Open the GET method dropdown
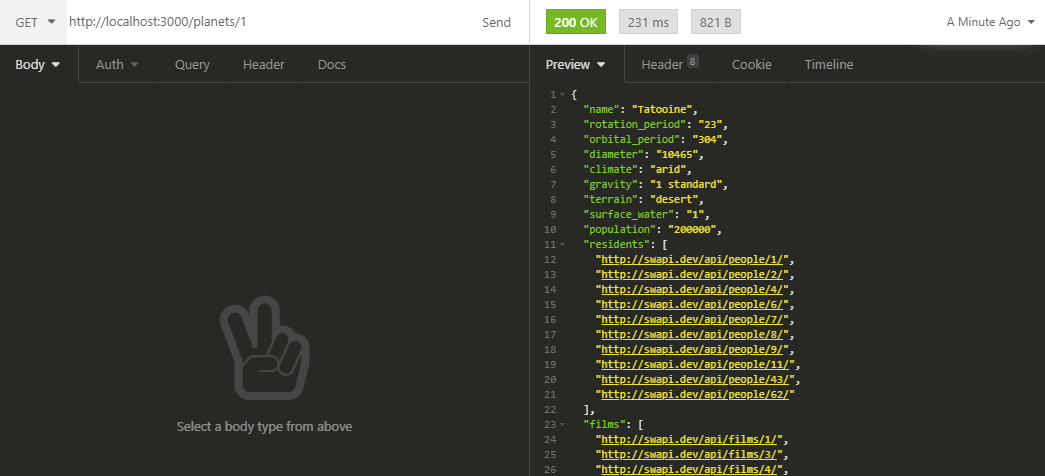 click(35, 22)
